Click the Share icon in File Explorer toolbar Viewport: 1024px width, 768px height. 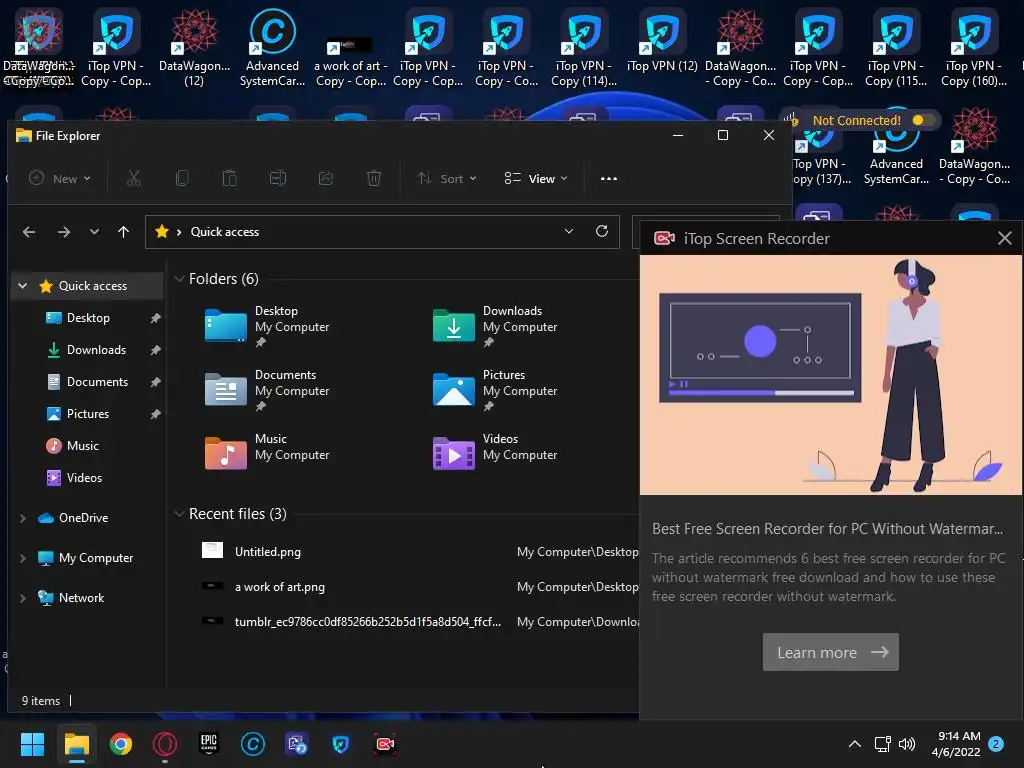point(326,178)
